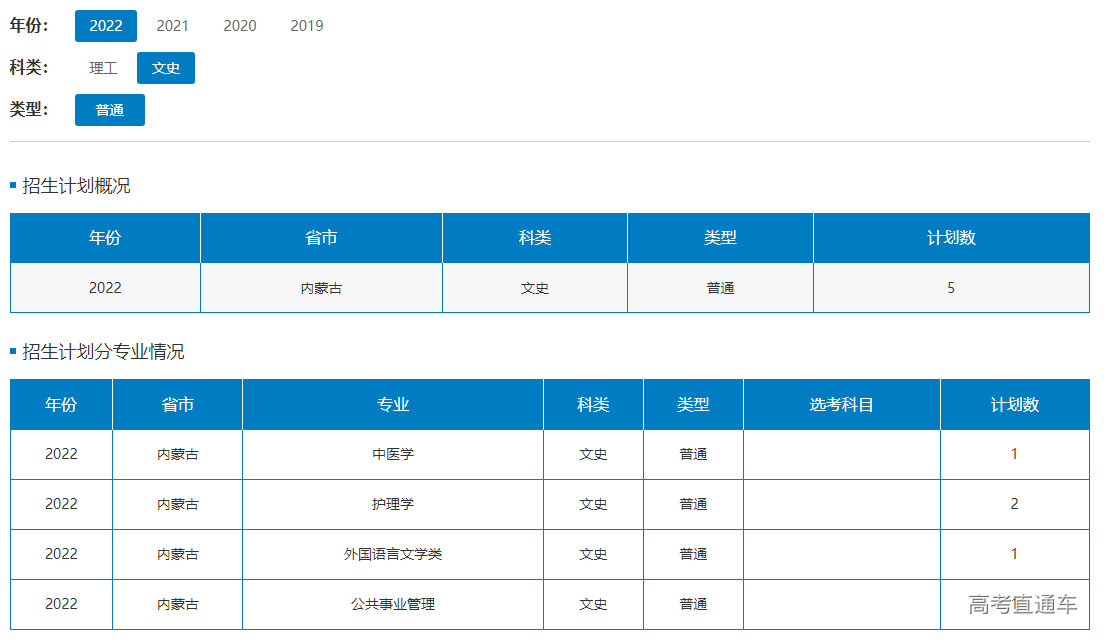Screen dimensions: 1106x644
Task: Select the 2022 year filter
Action: [105, 26]
